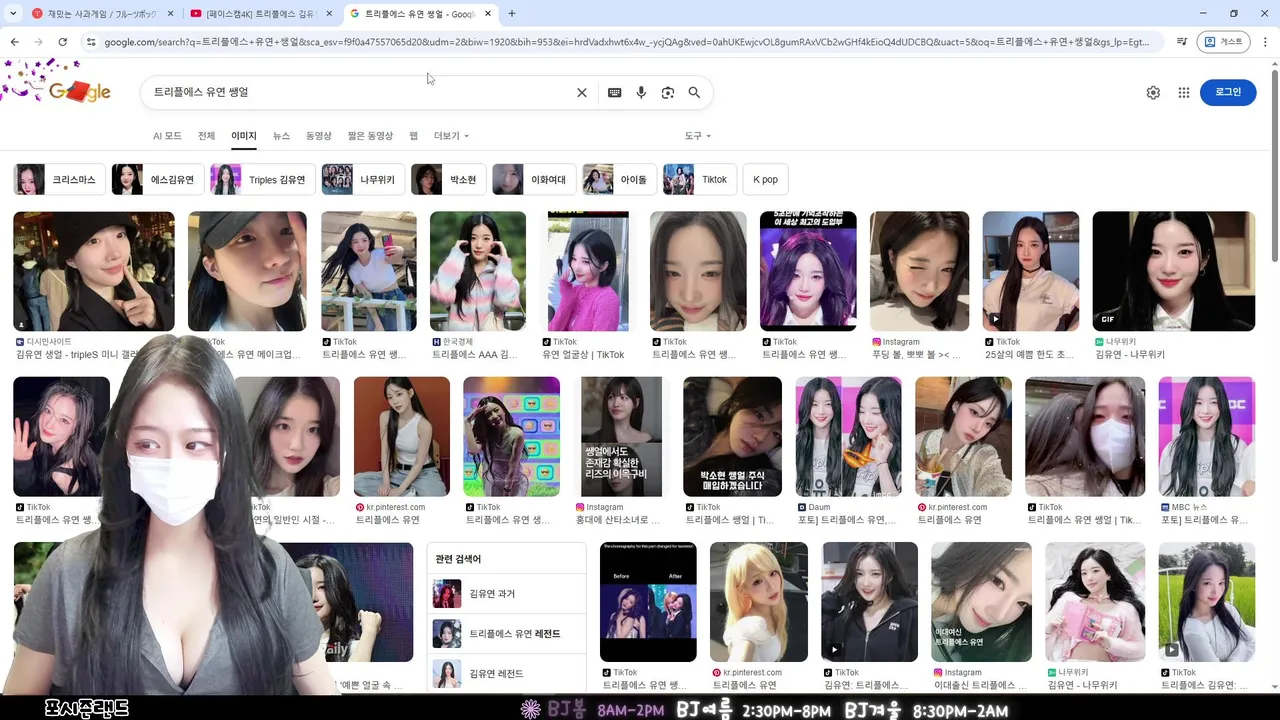Filter by the K pop chip
Screen dimensions: 1280x720
765,180
